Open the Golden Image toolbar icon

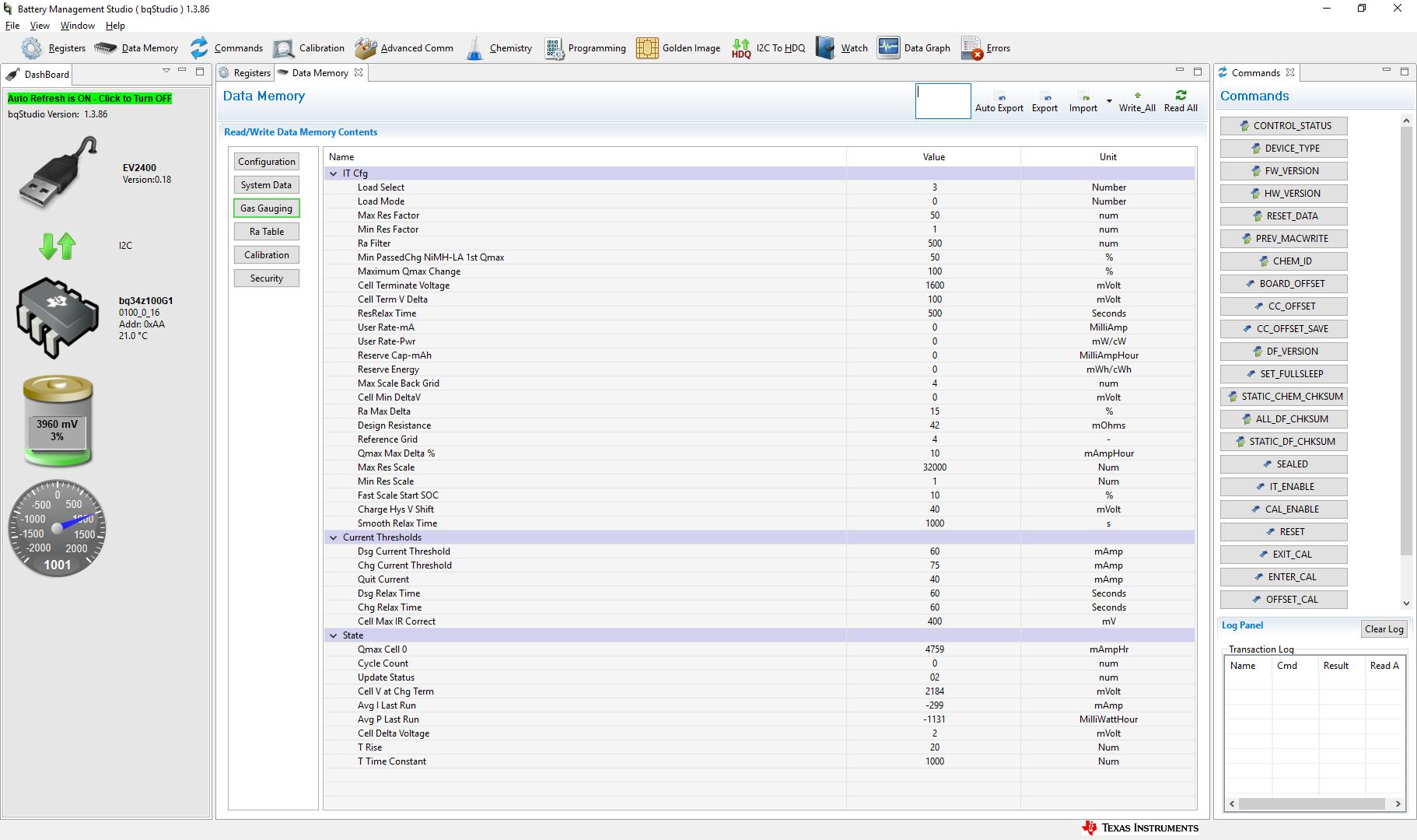[647, 48]
